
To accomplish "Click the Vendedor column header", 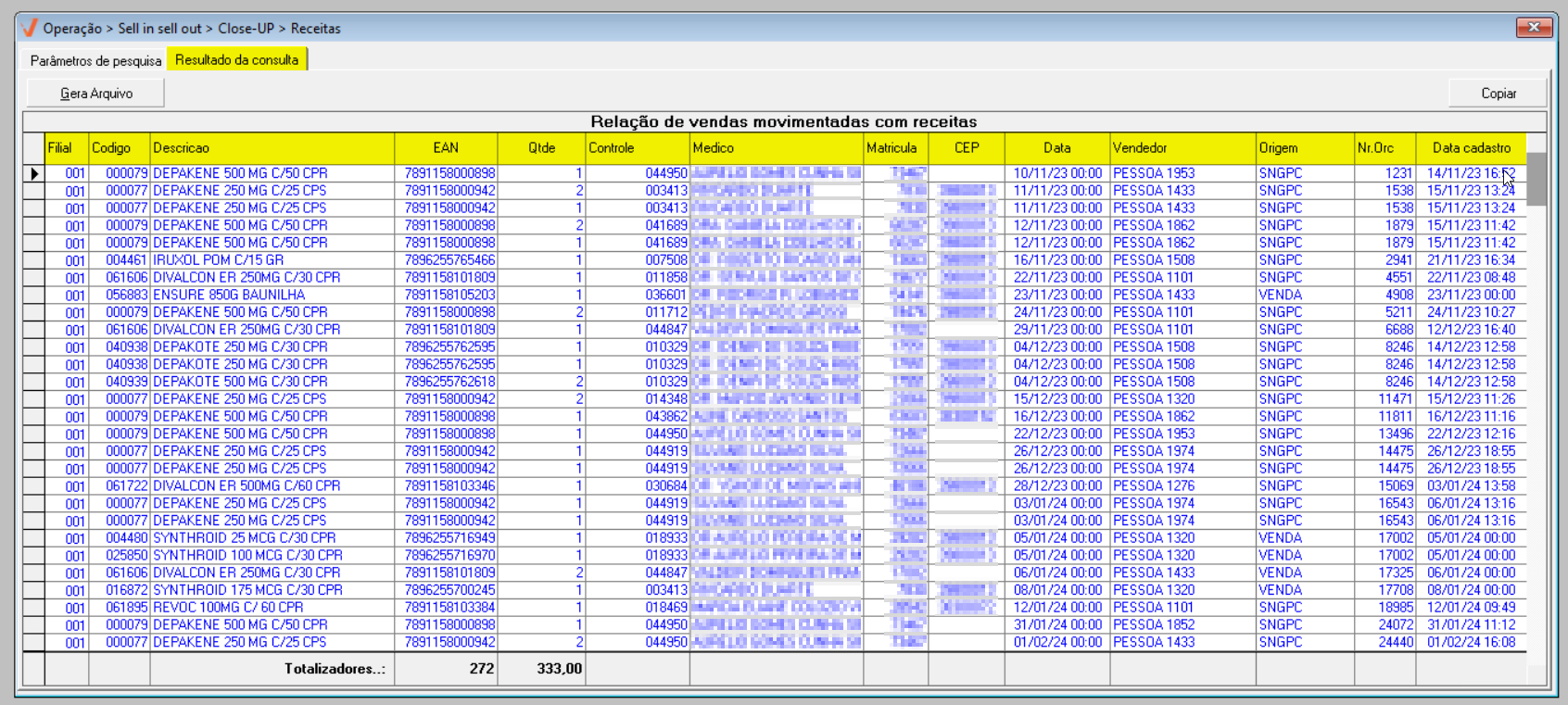I will 1182,148.
